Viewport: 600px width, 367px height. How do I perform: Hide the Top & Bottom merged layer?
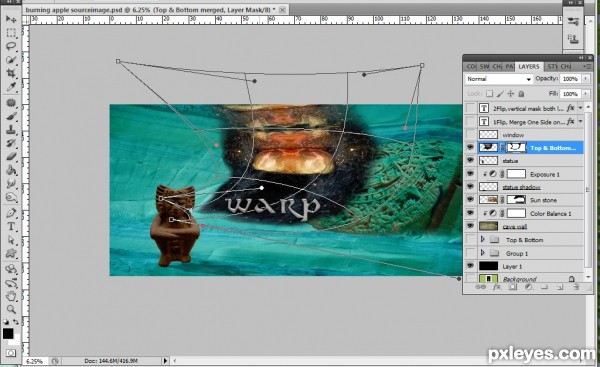[x=470, y=147]
